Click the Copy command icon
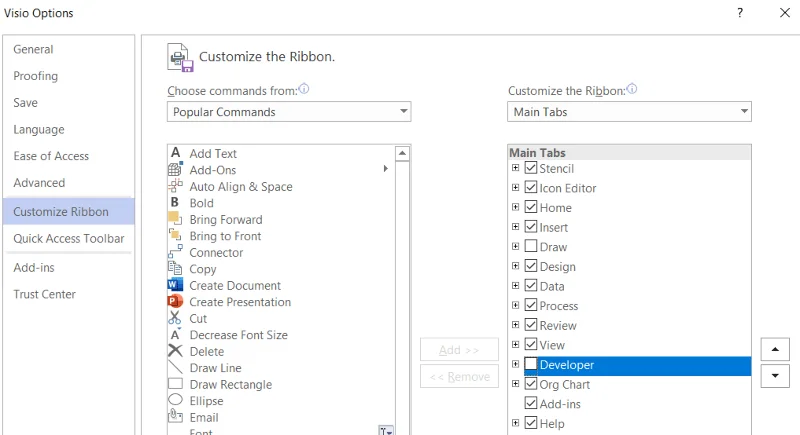The width and height of the screenshot is (800, 435). coord(175,268)
